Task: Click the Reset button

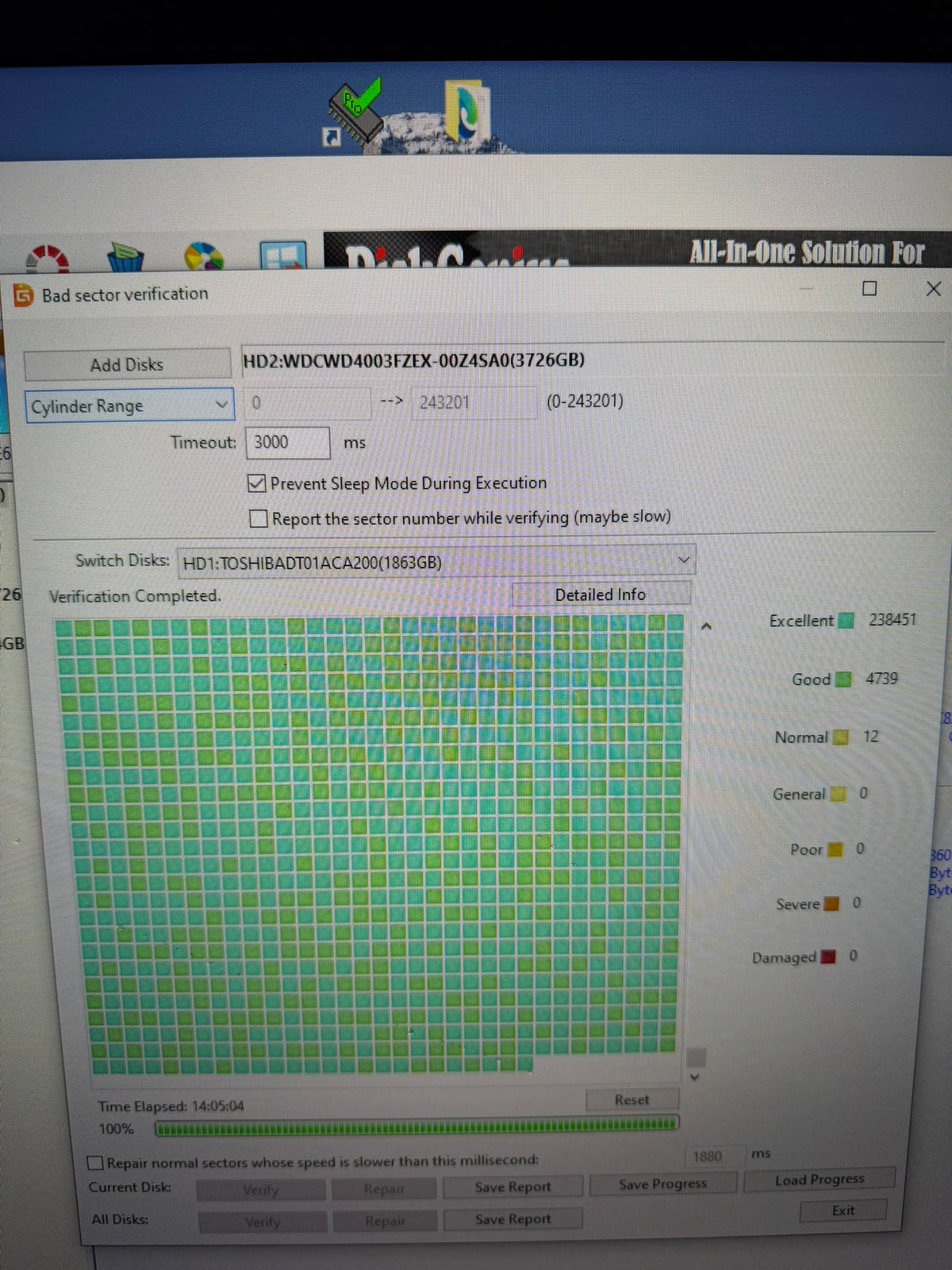Action: [632, 1100]
